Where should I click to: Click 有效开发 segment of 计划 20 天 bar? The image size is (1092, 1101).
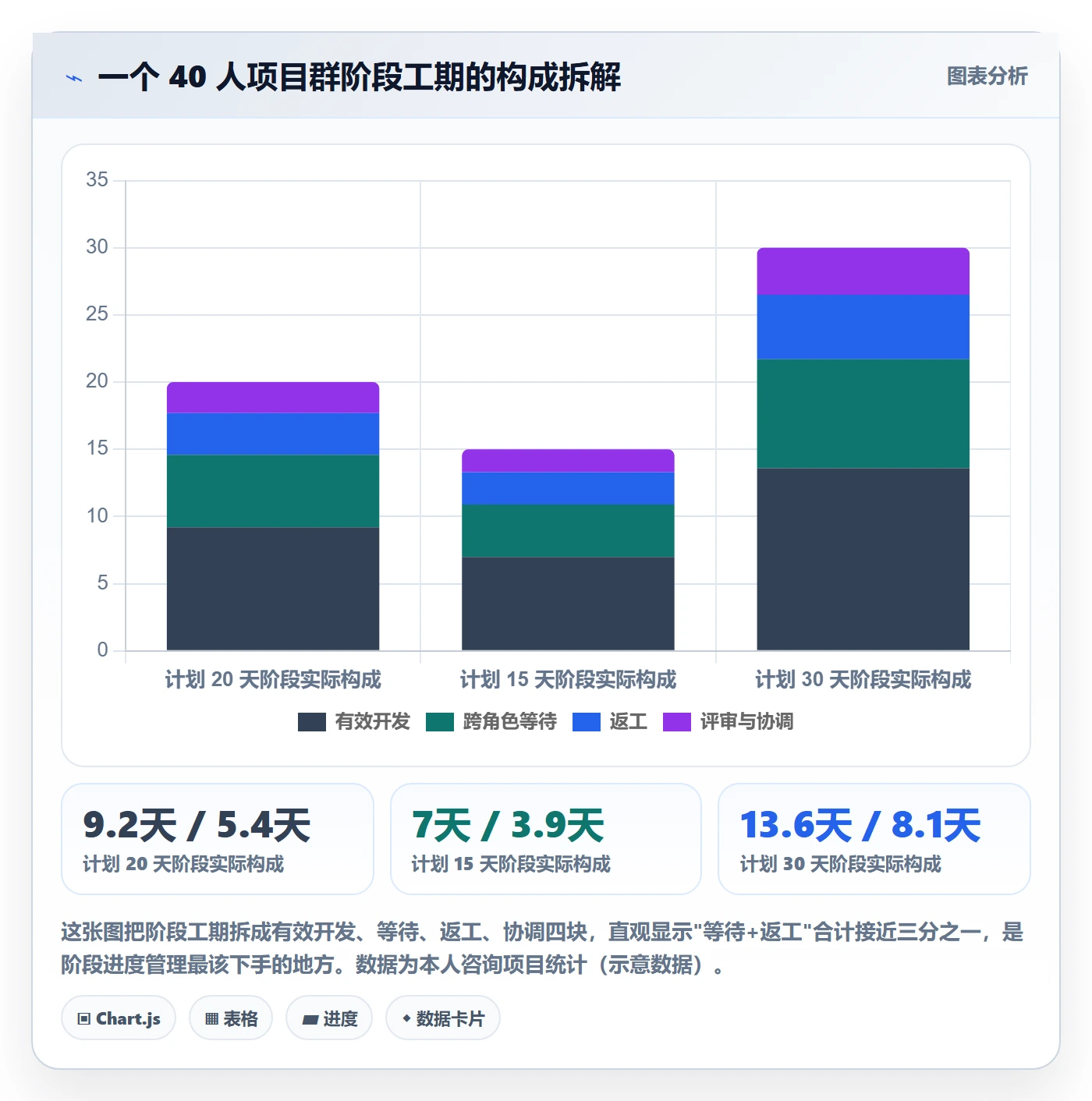[x=273, y=589]
